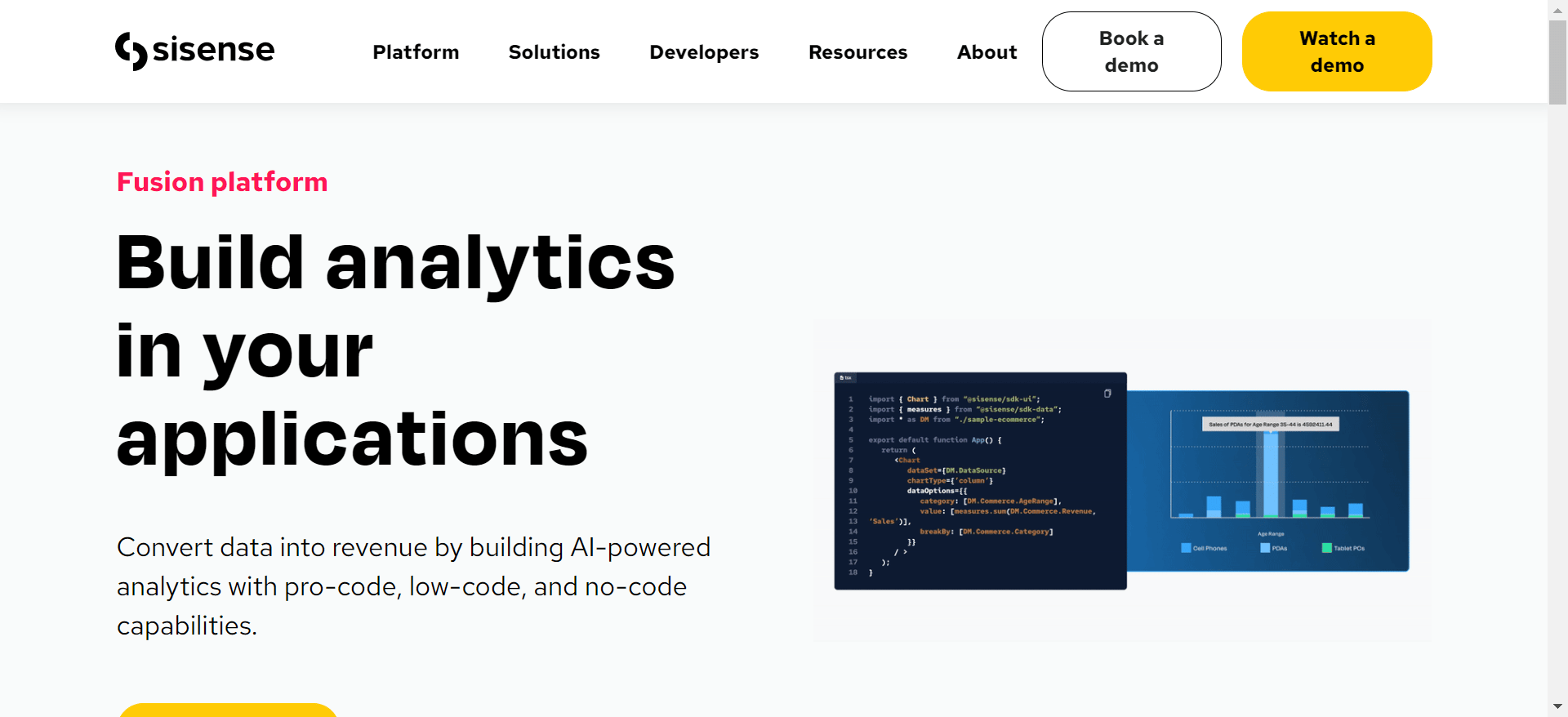Click the Convert data into revenue paragraph
This screenshot has width=1568, height=717.
point(414,586)
